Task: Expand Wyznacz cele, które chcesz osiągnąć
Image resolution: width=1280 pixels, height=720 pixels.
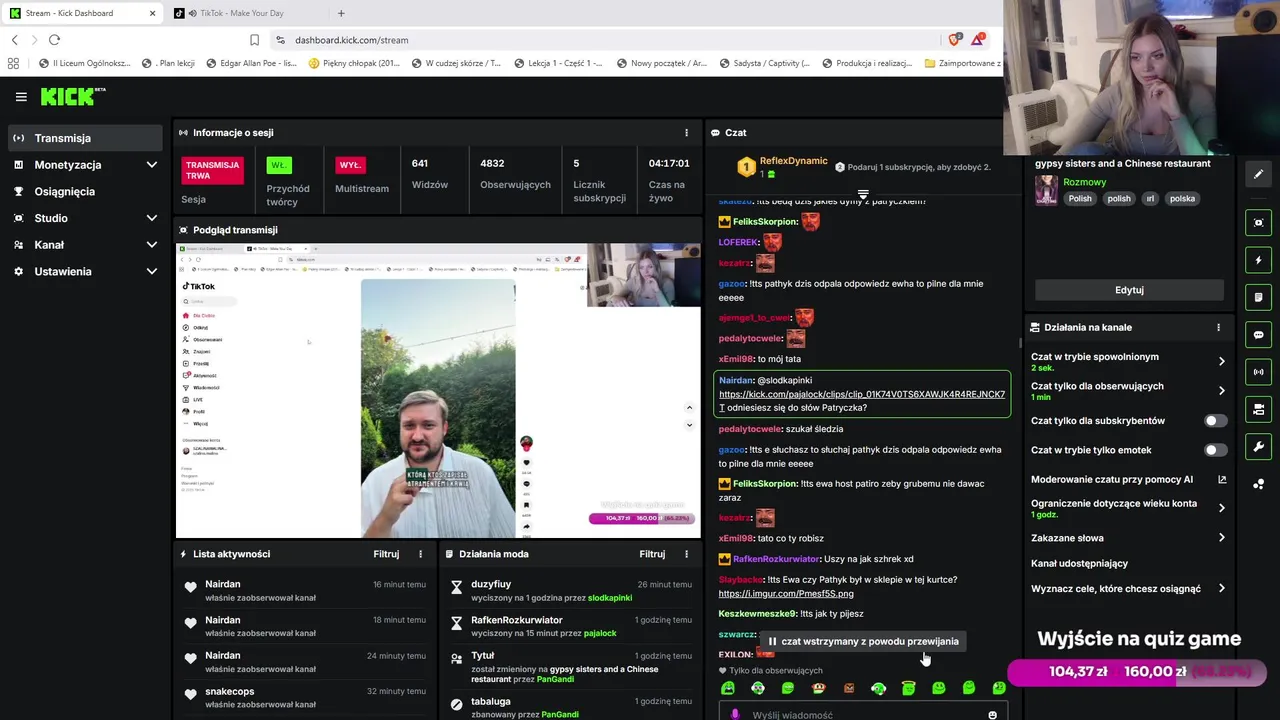Action: point(1221,589)
